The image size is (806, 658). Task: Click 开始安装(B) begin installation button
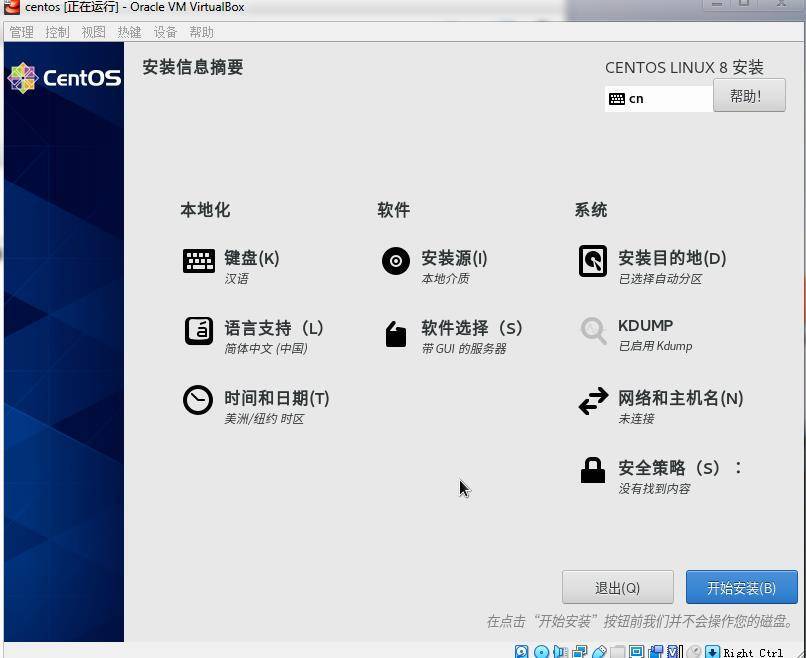[x=742, y=587]
